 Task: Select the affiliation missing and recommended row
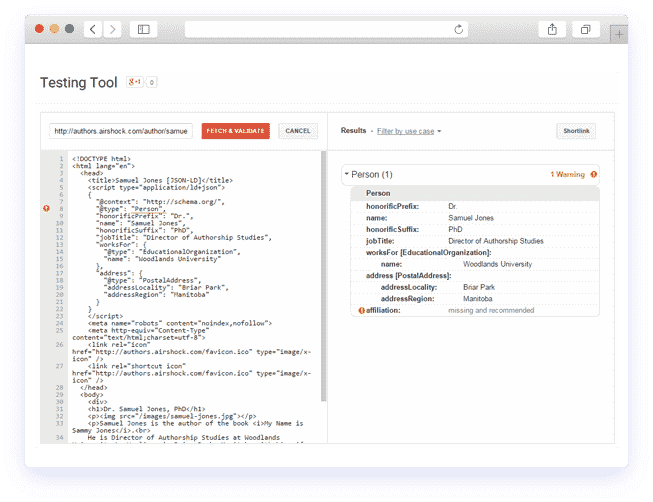[470, 311]
